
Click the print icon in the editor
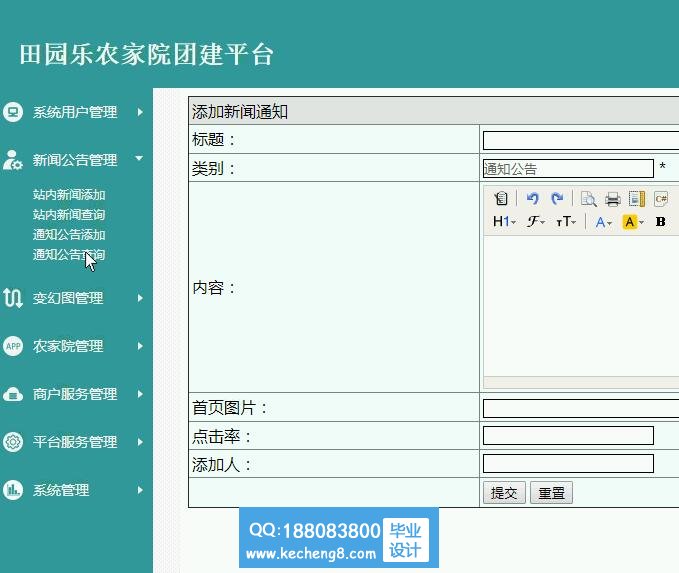click(612, 199)
